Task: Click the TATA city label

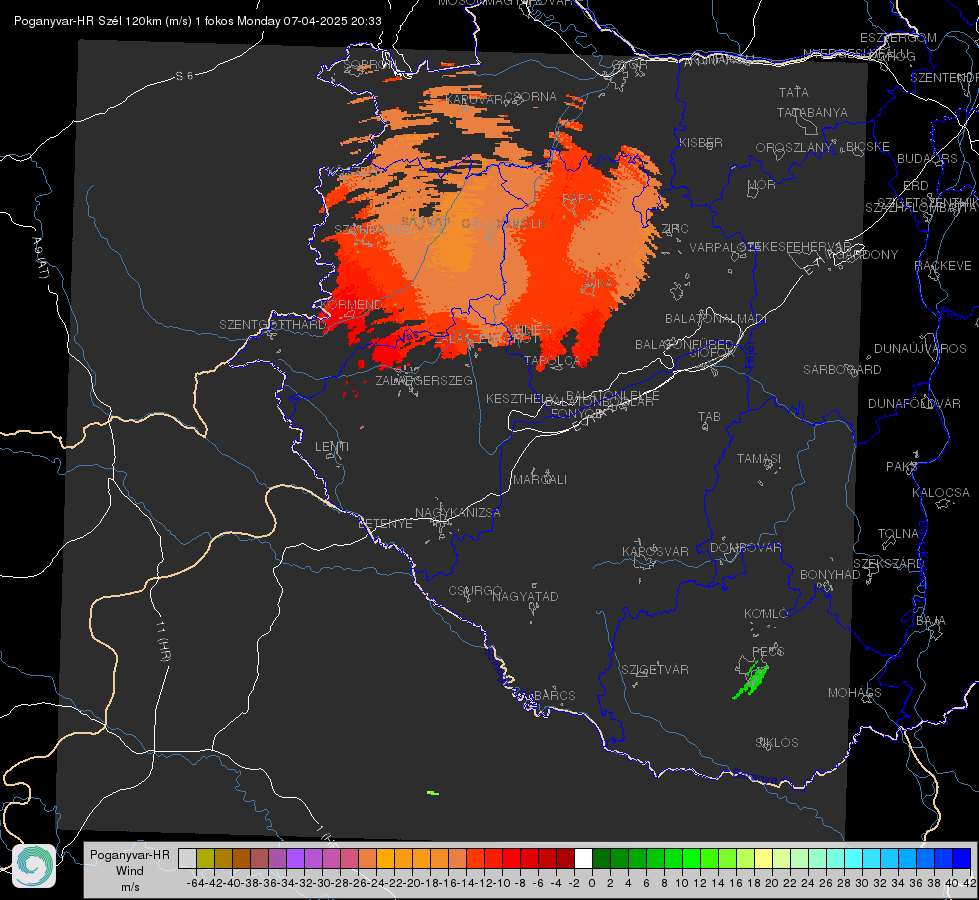Action: (x=794, y=92)
